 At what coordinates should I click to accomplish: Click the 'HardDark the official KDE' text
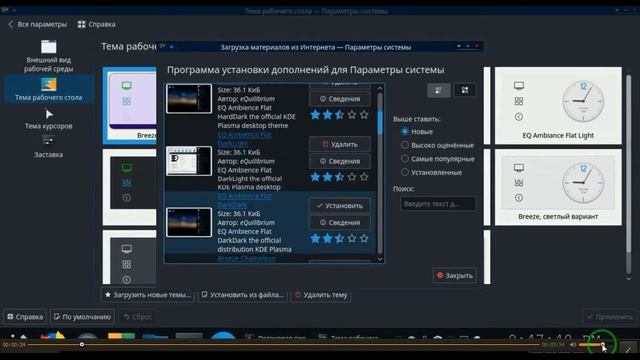[x=256, y=117]
